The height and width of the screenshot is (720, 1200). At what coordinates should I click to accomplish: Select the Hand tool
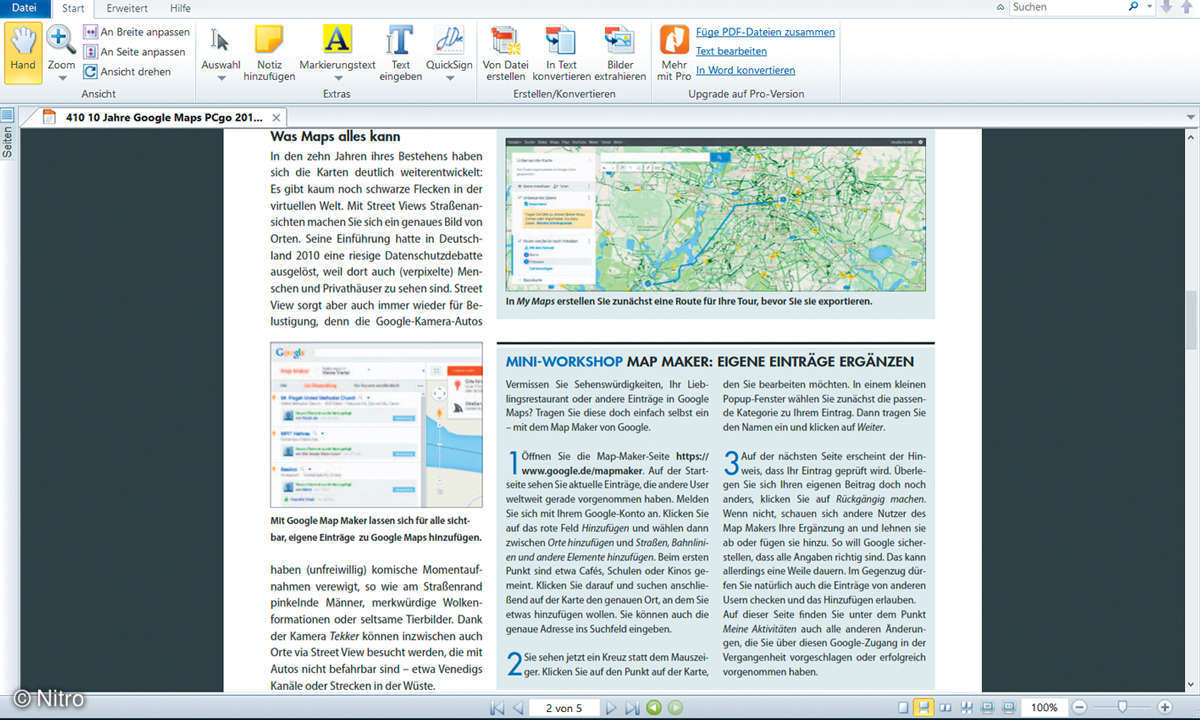tap(22, 53)
